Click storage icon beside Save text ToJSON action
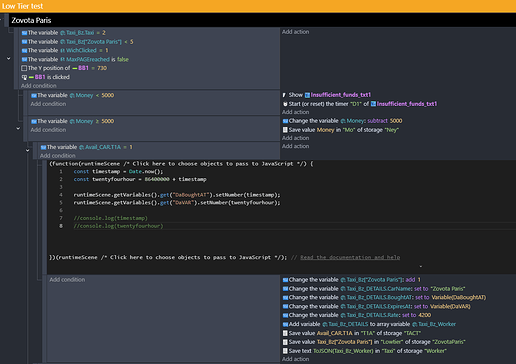This screenshot has height=364, width=516. (x=285, y=351)
